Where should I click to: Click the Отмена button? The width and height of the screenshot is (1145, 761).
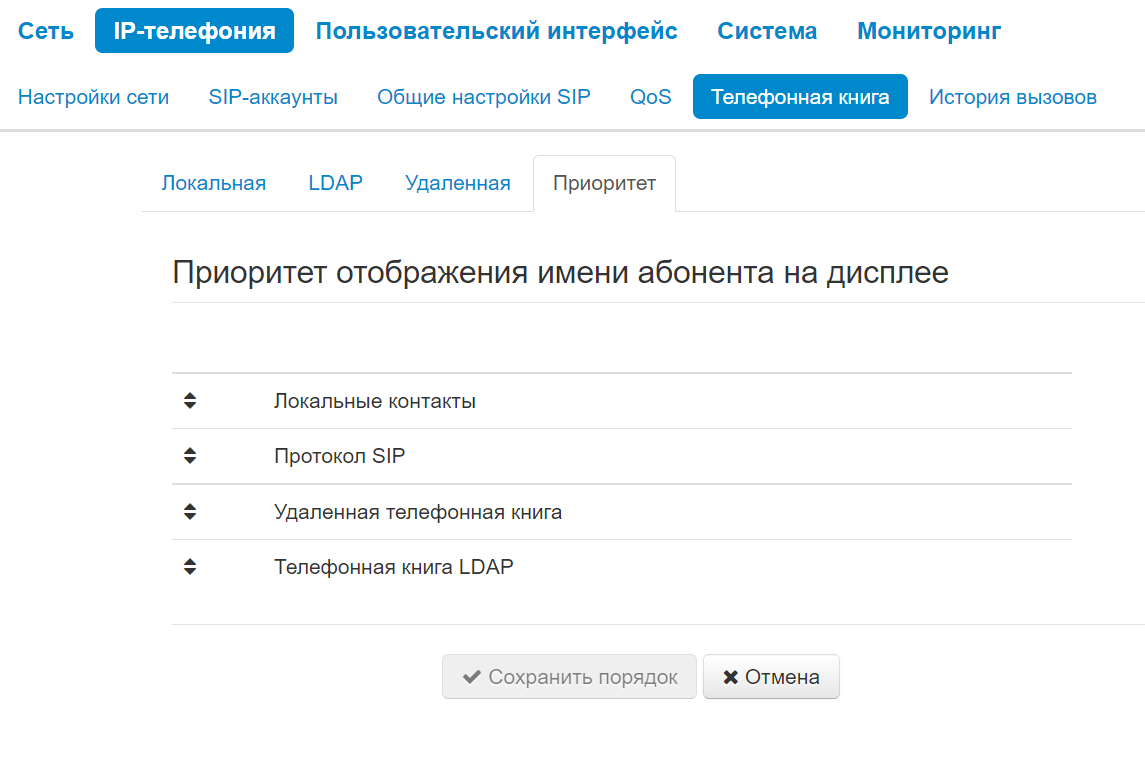click(x=771, y=677)
